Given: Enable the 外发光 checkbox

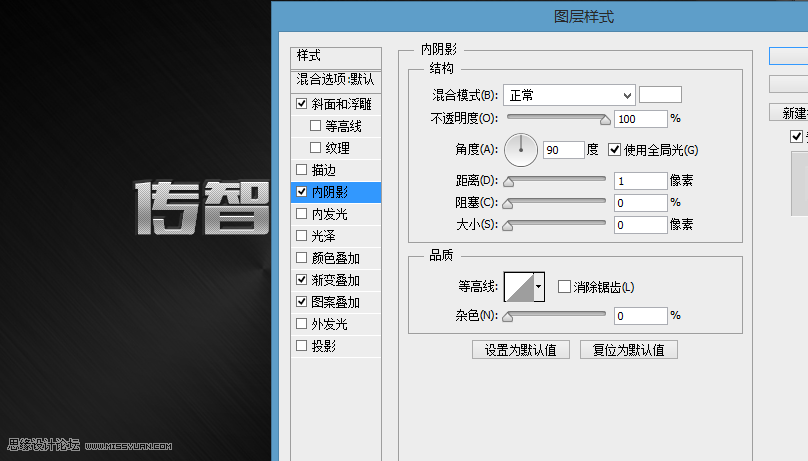Looking at the screenshot, I should [x=301, y=323].
